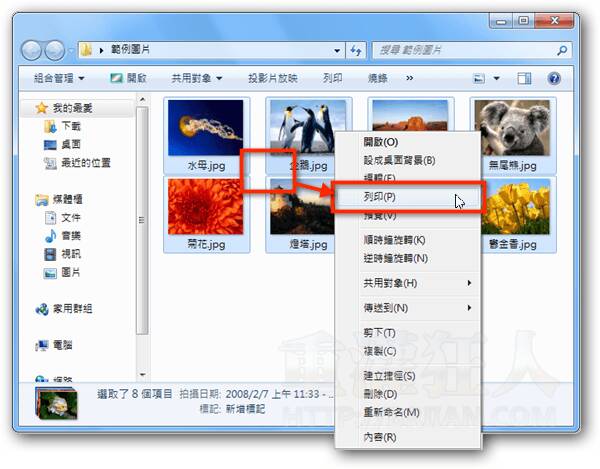The height and width of the screenshot is (469, 600).
Task: Click 列印 toolbar button
Action: (333, 78)
